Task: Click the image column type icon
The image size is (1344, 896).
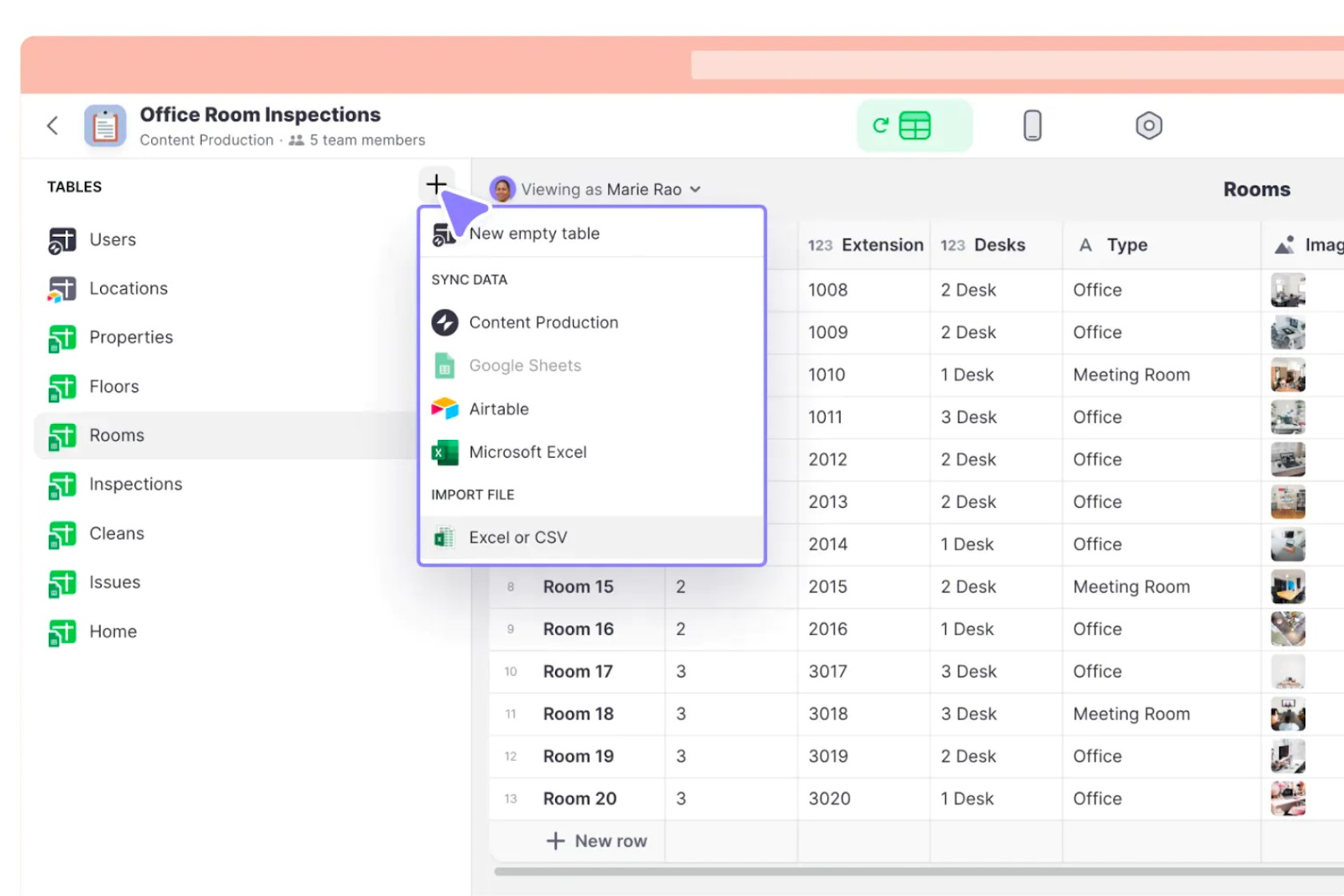Action: point(1284,245)
